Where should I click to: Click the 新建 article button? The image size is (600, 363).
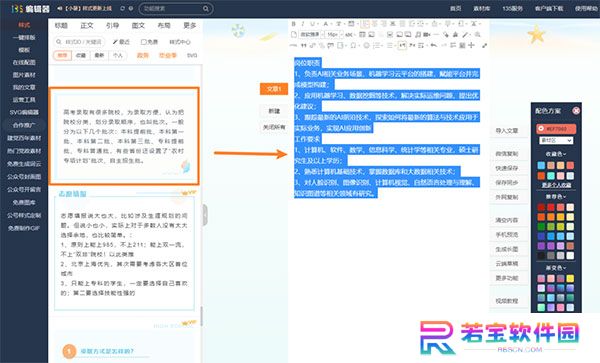pos(274,111)
